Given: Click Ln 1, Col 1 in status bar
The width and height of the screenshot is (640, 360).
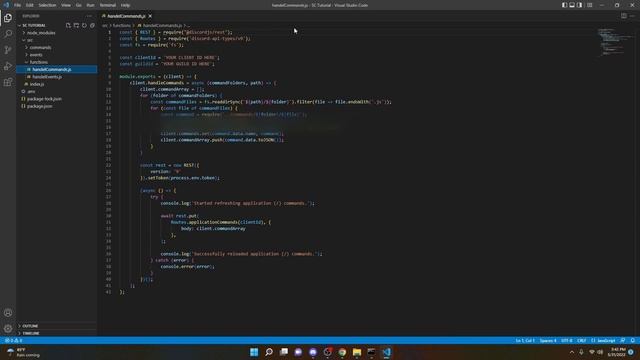Looking at the screenshot, I should [x=525, y=340].
